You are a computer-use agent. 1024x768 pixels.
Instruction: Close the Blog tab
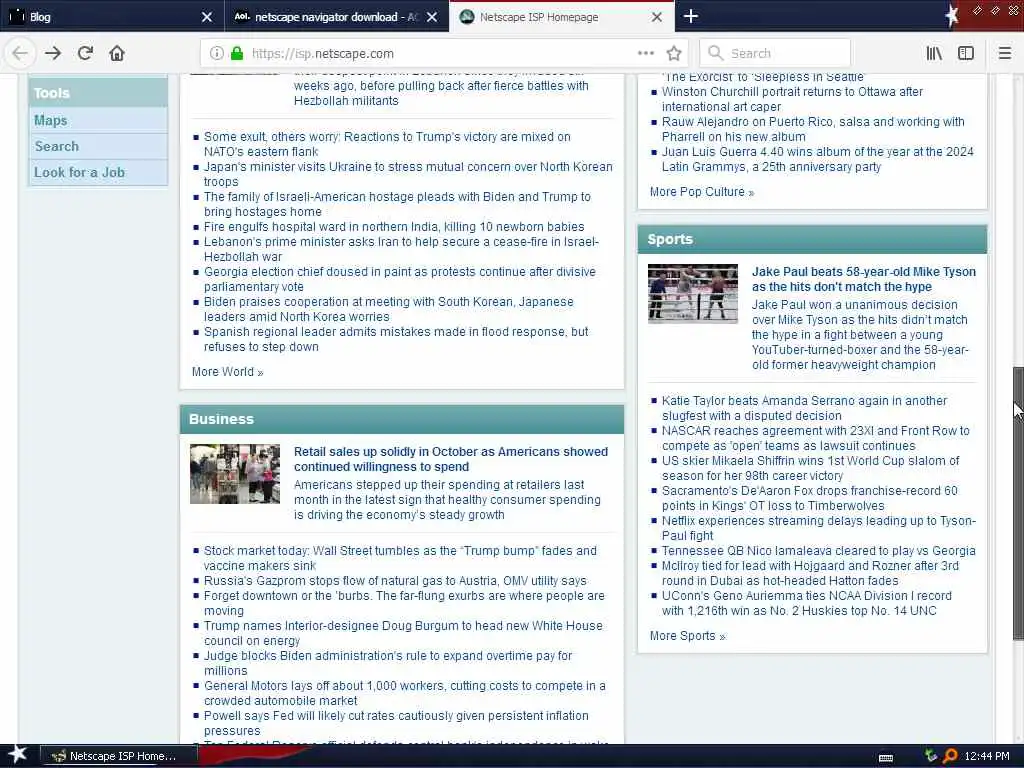(206, 17)
